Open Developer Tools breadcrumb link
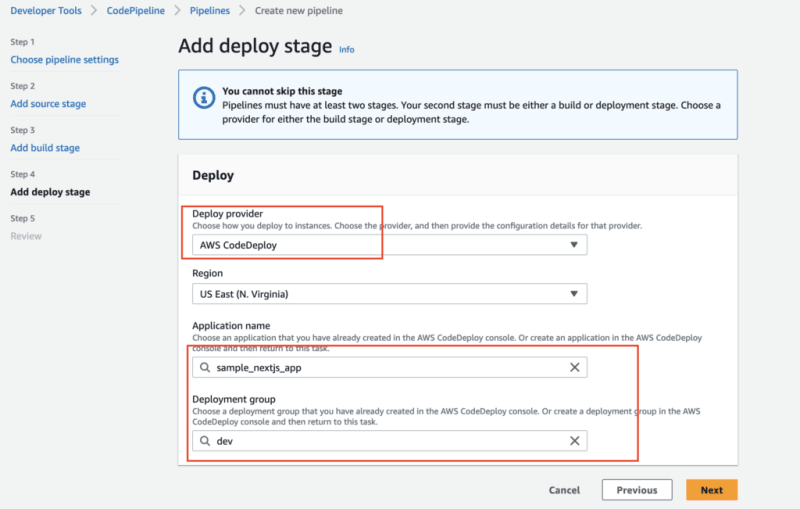Screen dimensions: 800x509 point(46,11)
